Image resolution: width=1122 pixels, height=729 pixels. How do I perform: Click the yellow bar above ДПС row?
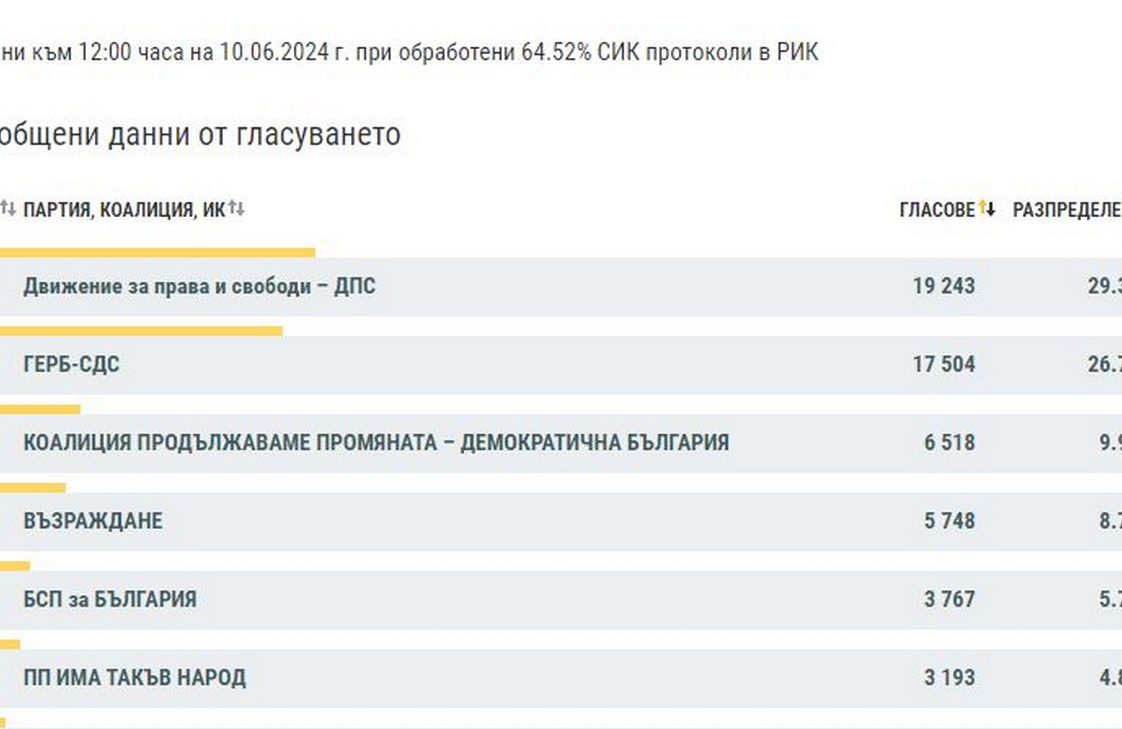(157, 253)
